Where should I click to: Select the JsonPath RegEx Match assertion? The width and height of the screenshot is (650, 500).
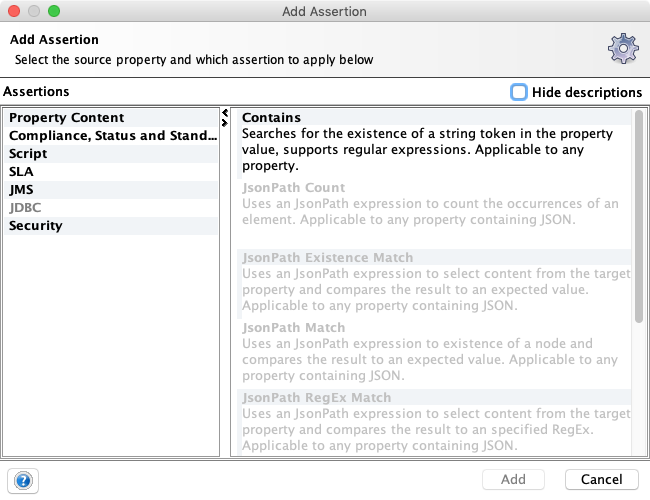pos(316,398)
